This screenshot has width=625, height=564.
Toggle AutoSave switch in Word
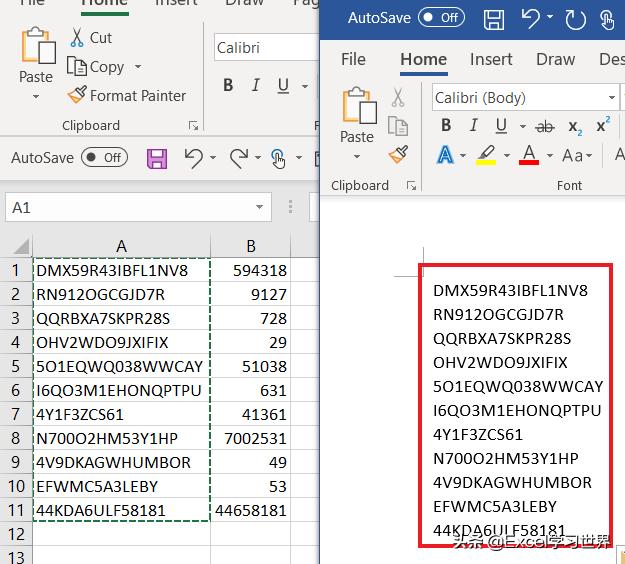coord(441,18)
